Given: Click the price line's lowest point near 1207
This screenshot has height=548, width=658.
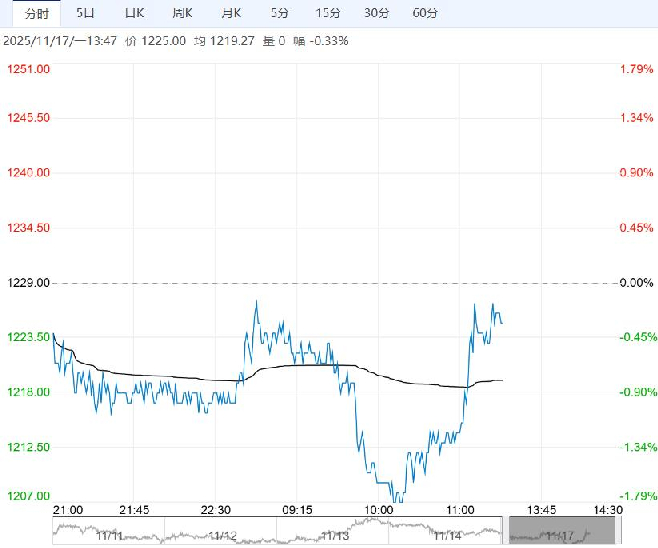Looking at the screenshot, I should click(x=397, y=497).
